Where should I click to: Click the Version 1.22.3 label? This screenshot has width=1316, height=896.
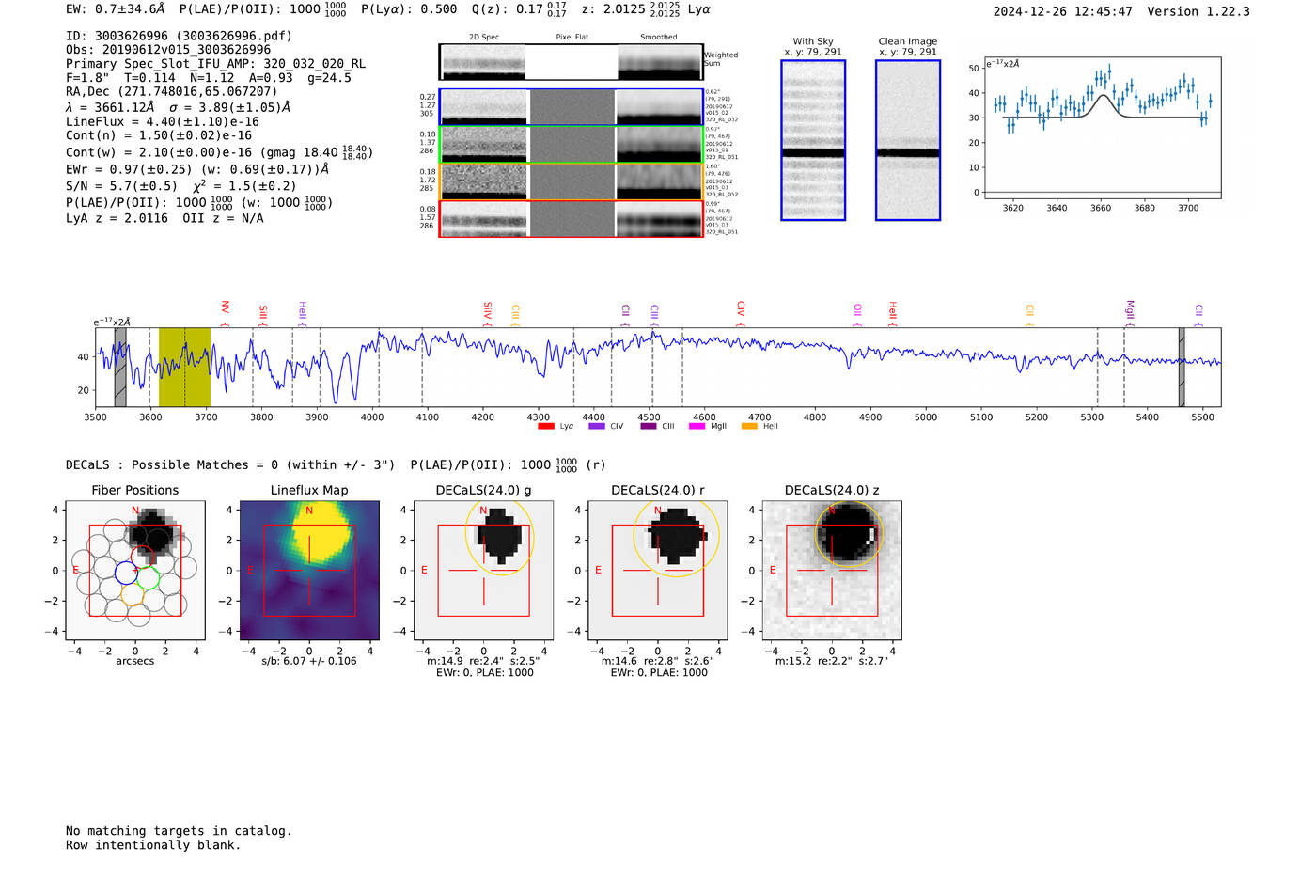[1198, 11]
